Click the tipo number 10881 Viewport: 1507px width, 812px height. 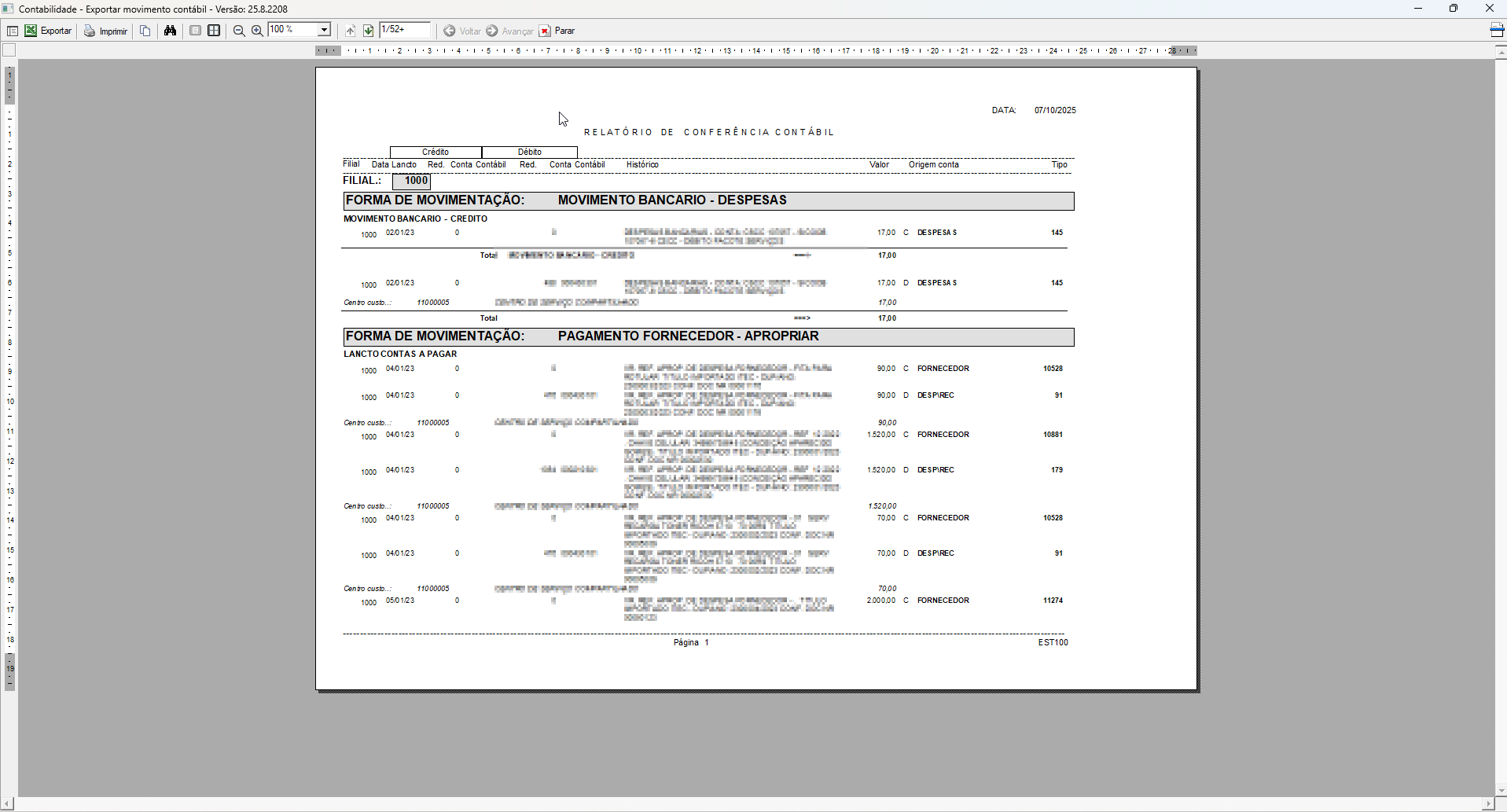coord(1053,435)
